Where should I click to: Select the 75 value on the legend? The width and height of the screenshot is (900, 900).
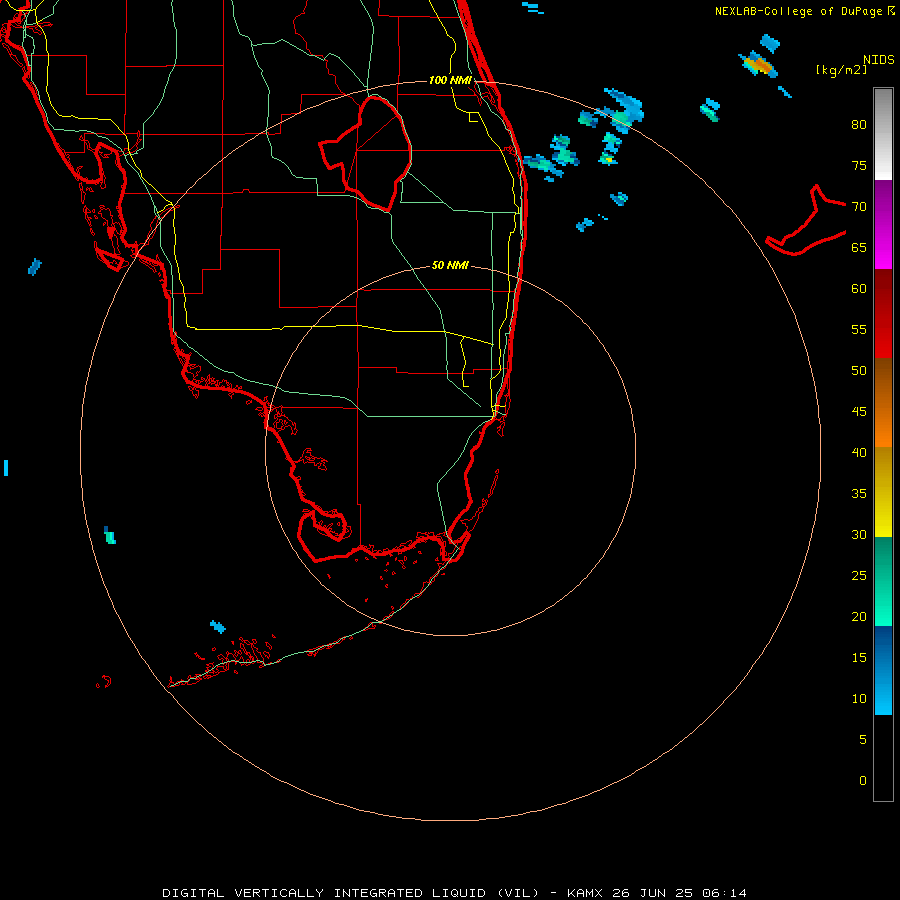pos(859,165)
